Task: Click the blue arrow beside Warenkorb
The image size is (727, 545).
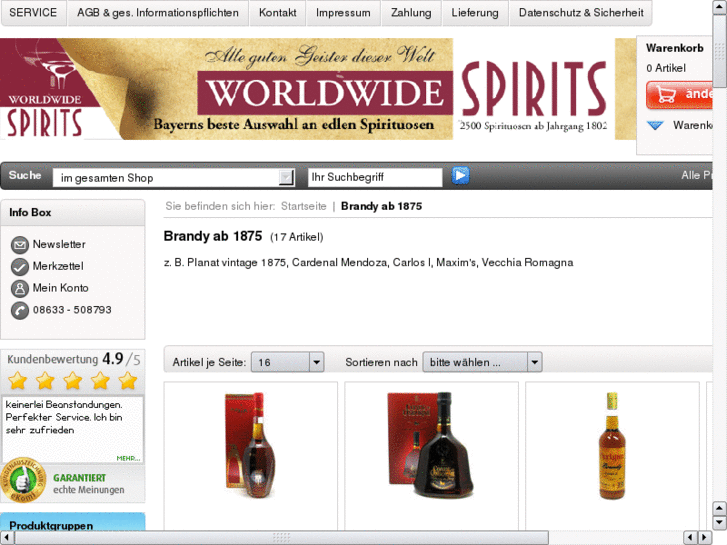Action: (x=655, y=125)
